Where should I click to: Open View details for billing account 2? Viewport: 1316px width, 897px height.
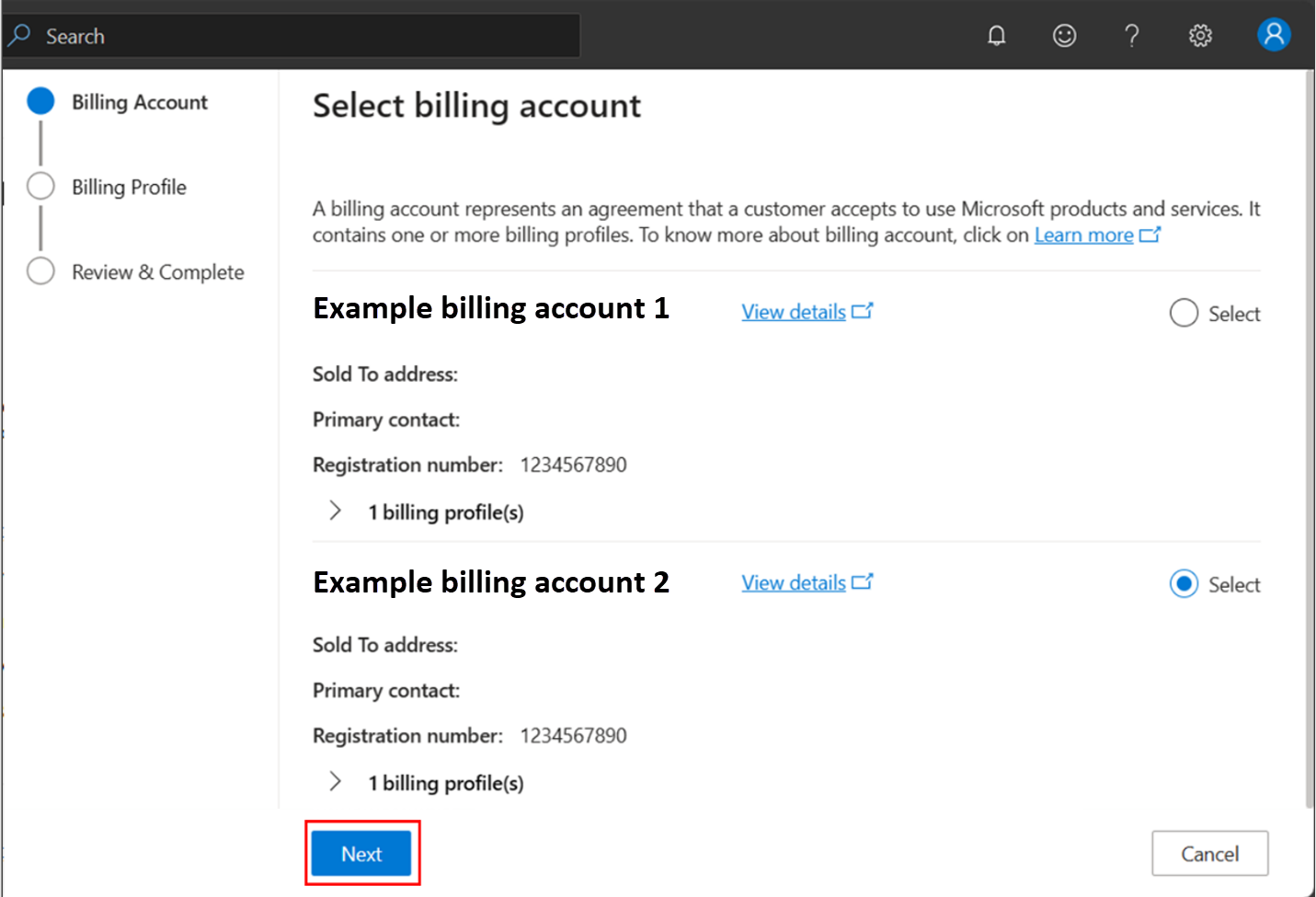coord(794,583)
